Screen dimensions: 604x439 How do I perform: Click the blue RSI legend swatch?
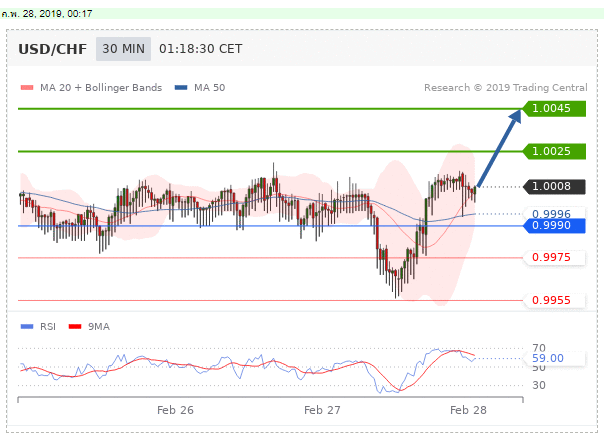click(27, 327)
